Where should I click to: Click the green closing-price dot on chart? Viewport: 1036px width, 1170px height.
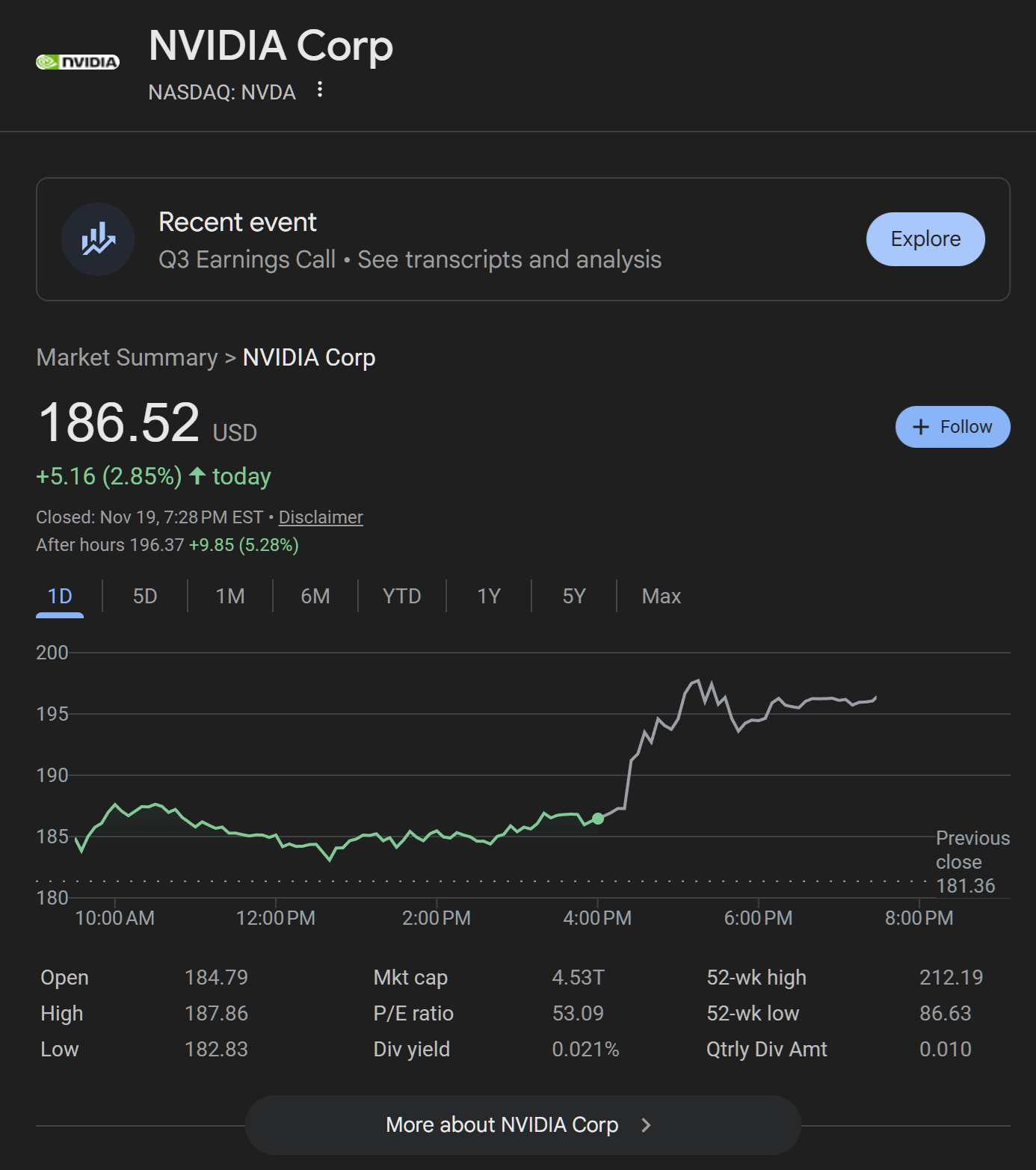coord(598,819)
